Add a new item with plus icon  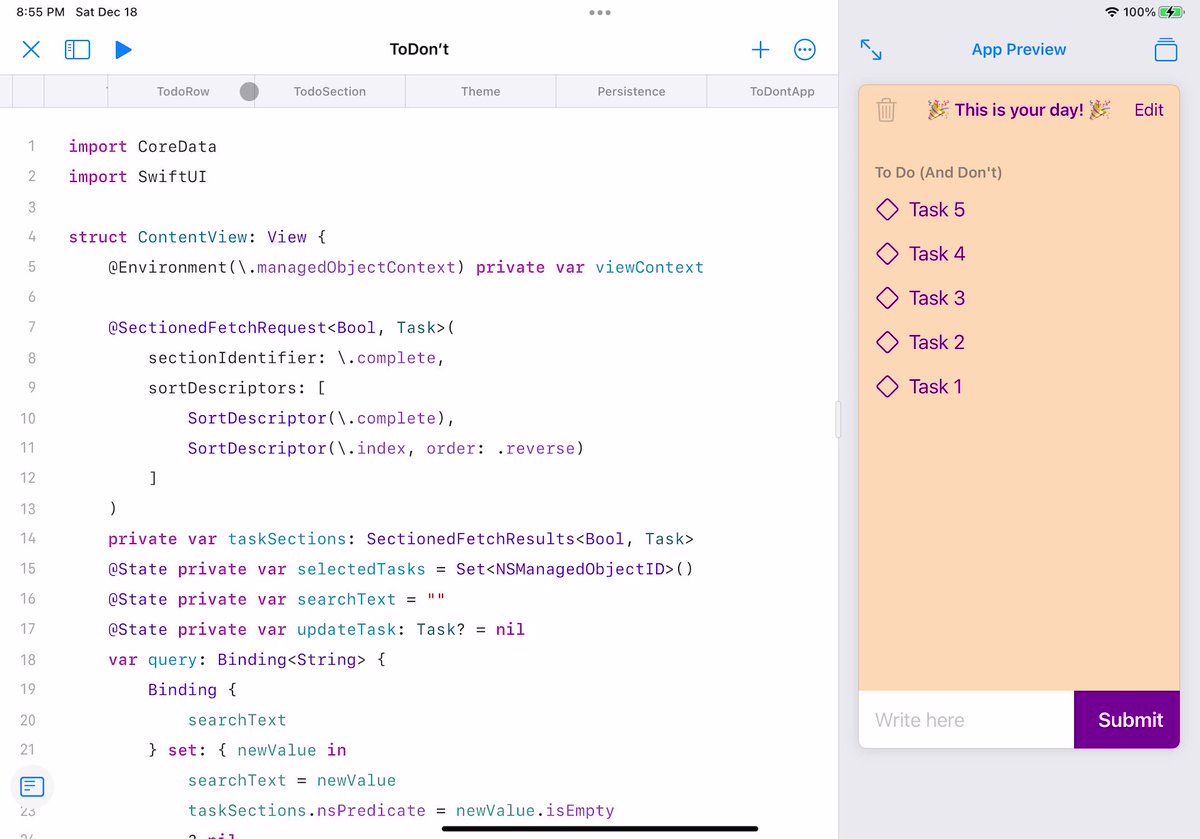click(760, 49)
